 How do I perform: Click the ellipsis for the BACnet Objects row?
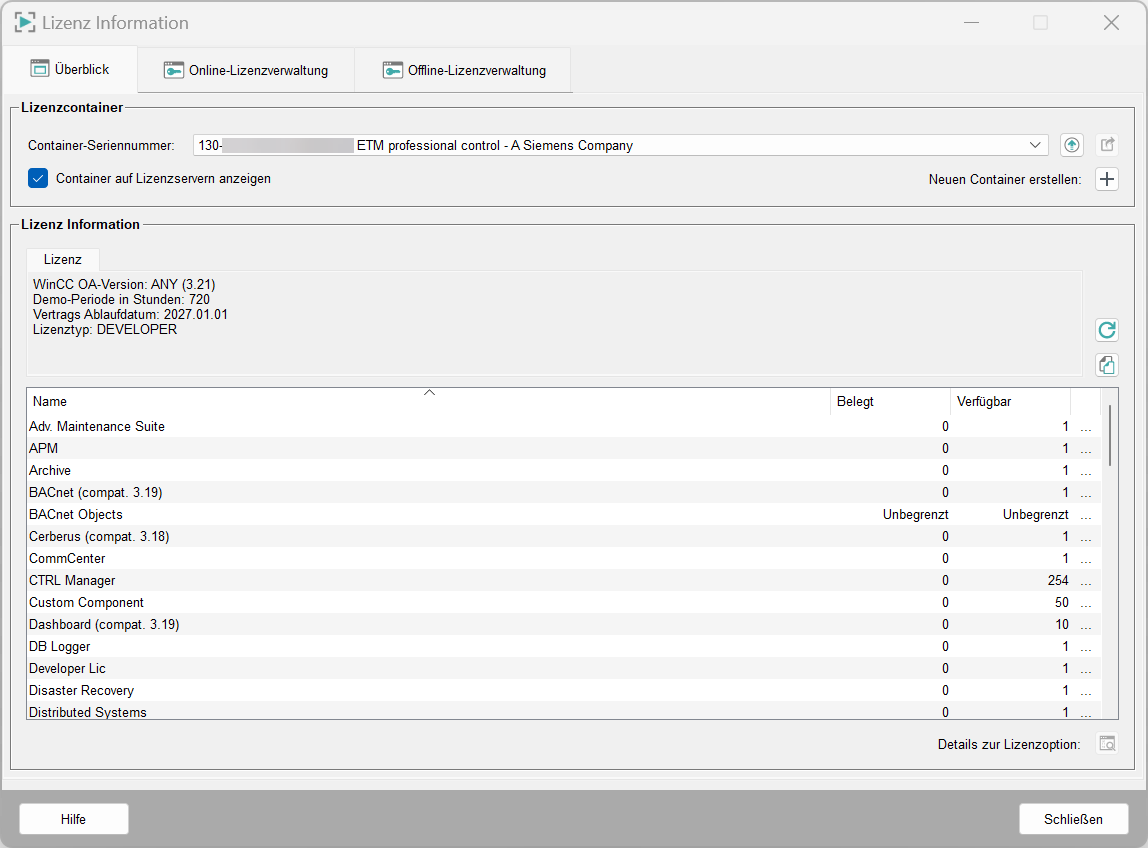click(x=1086, y=515)
